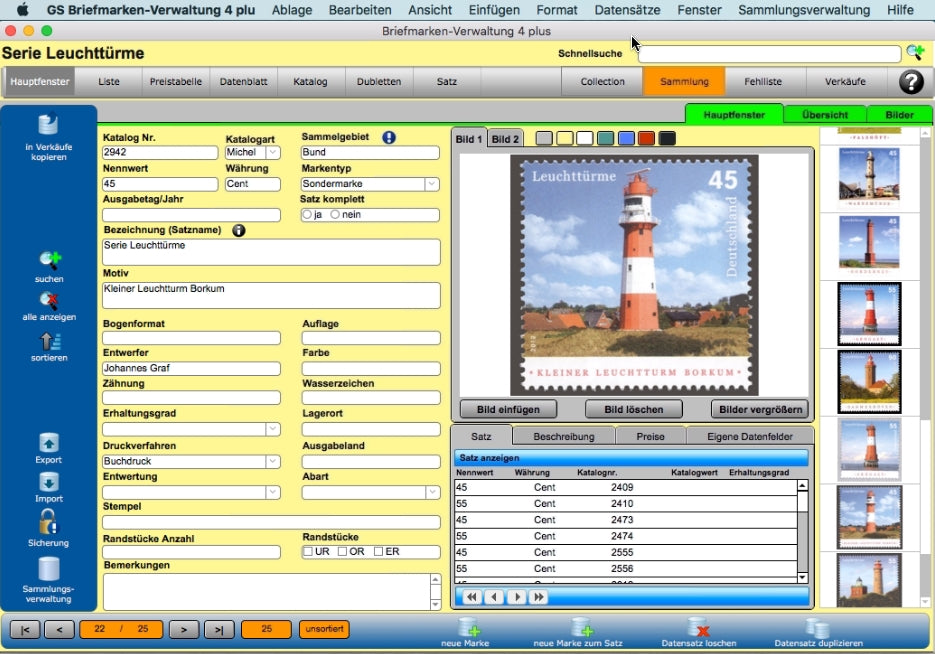Viewport: 935px width, 654px height.
Task: Click the 'Bilder vergrößern' button
Action: pos(758,409)
